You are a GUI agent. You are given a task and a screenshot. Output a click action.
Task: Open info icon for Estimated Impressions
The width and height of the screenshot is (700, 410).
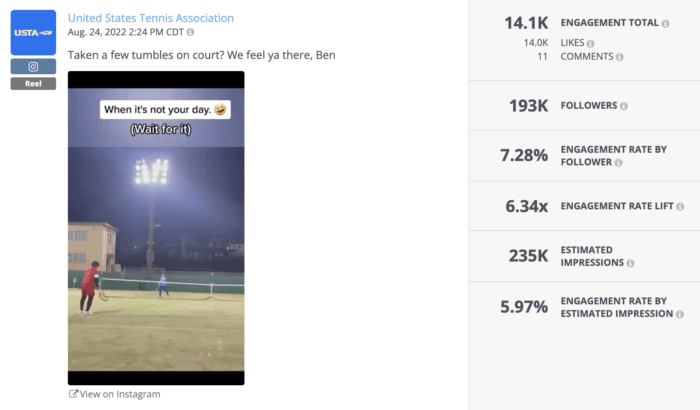coord(630,264)
